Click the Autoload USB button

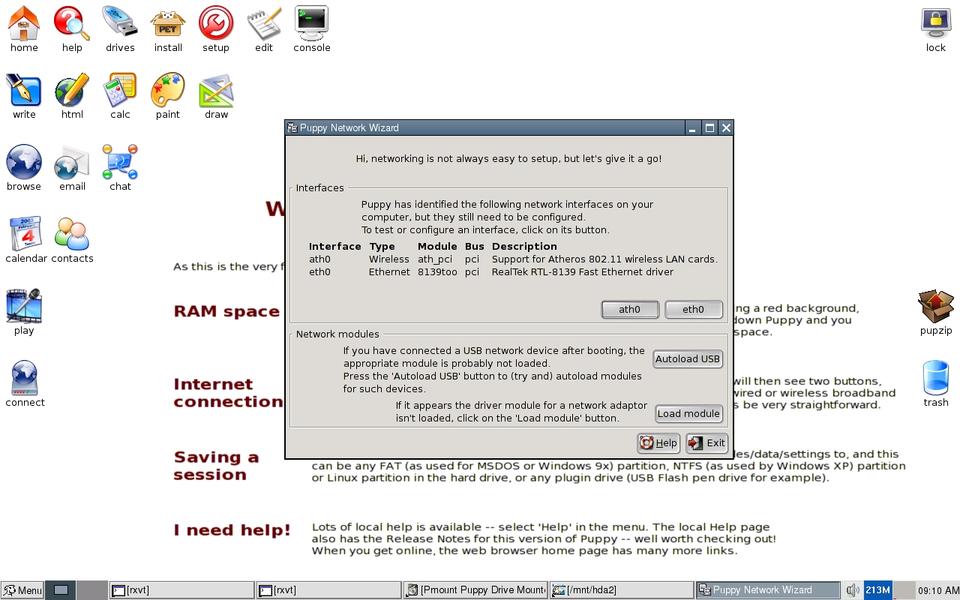pos(688,359)
